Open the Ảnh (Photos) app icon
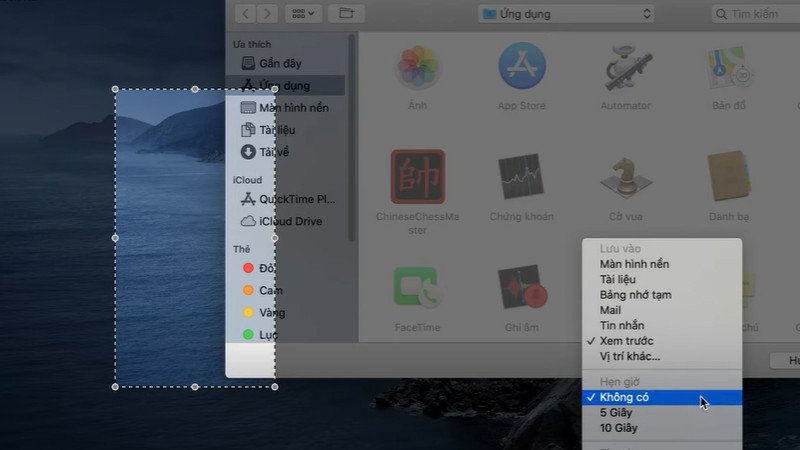This screenshot has width=800, height=450. click(418, 68)
